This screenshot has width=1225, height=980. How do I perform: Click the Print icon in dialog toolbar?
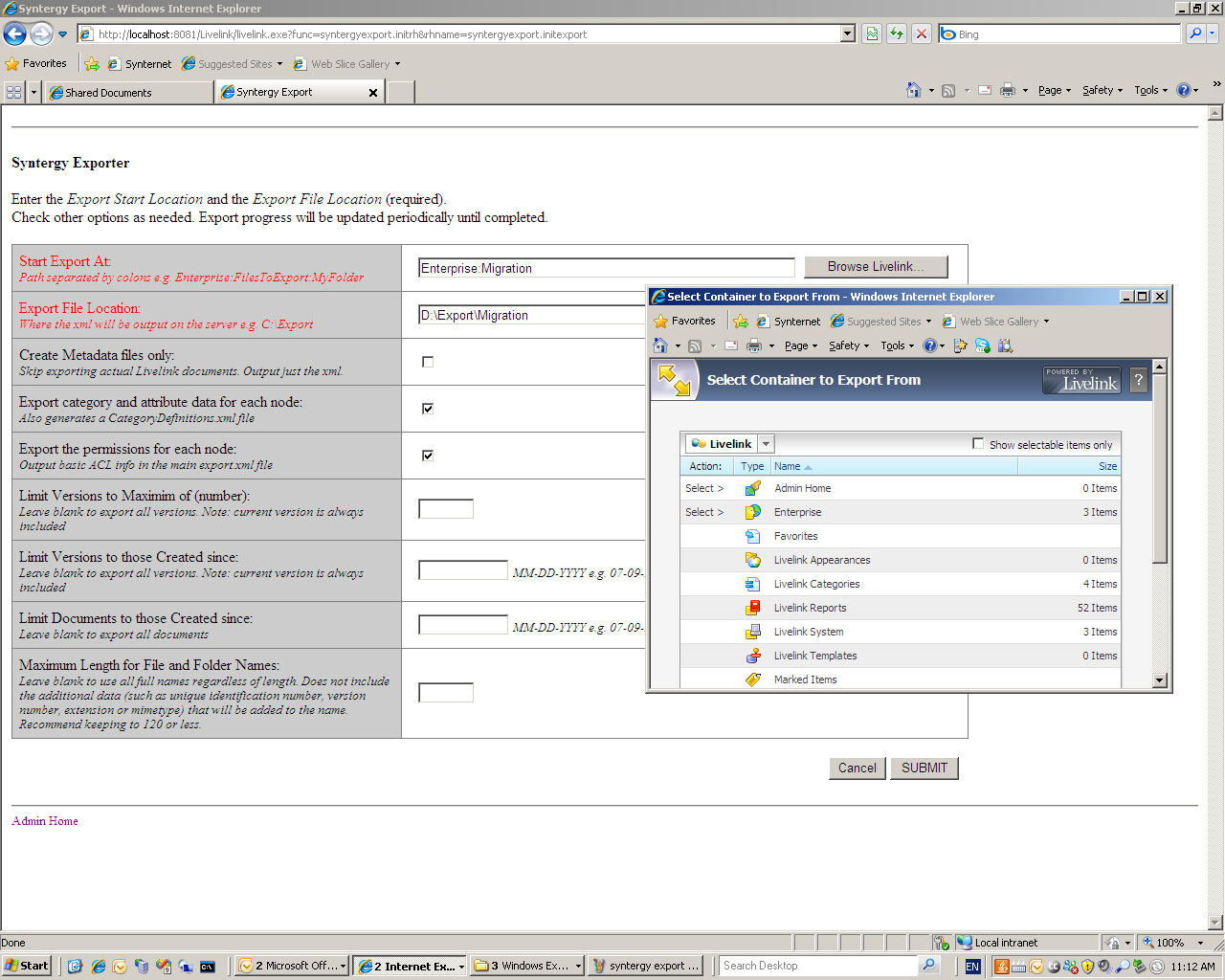coord(754,345)
